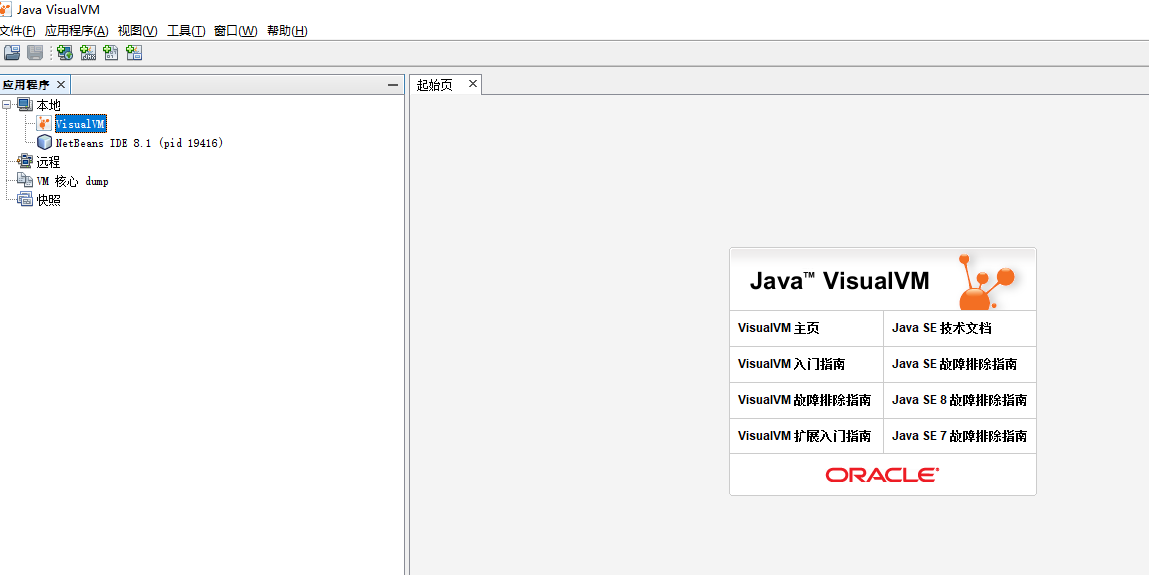This screenshot has height=575, width=1149.
Task: Open the VisualVM 扩展入门指南 link
Action: (804, 436)
